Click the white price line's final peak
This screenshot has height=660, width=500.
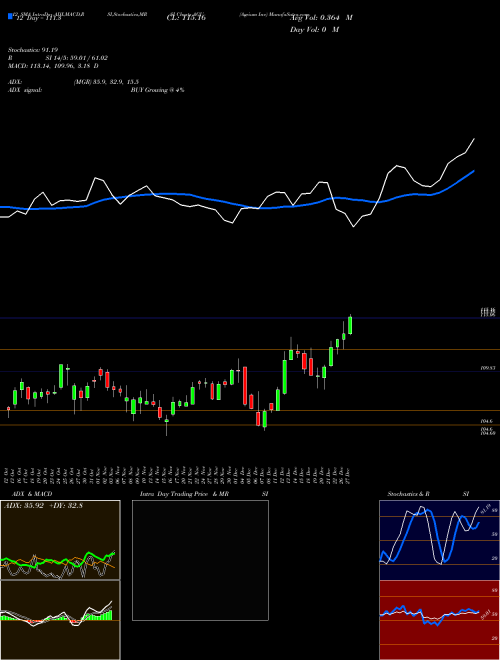coord(474,138)
